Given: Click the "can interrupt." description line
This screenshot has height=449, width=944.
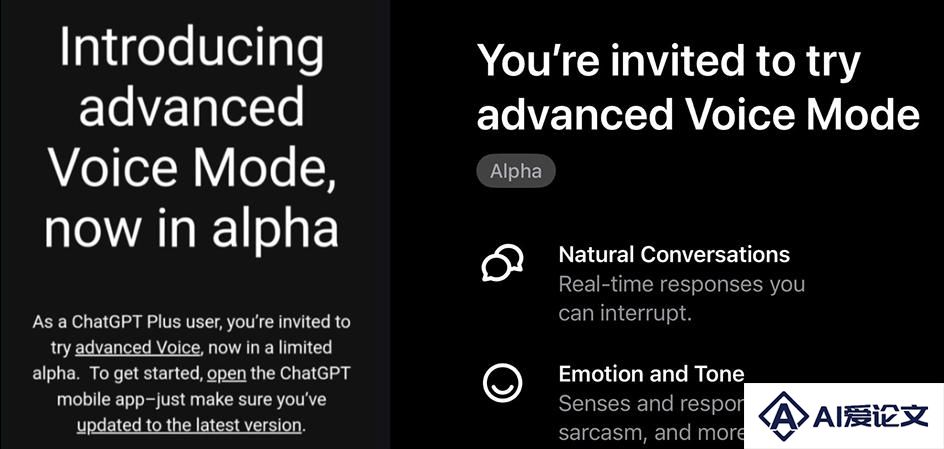Looking at the screenshot, I should [x=624, y=314].
